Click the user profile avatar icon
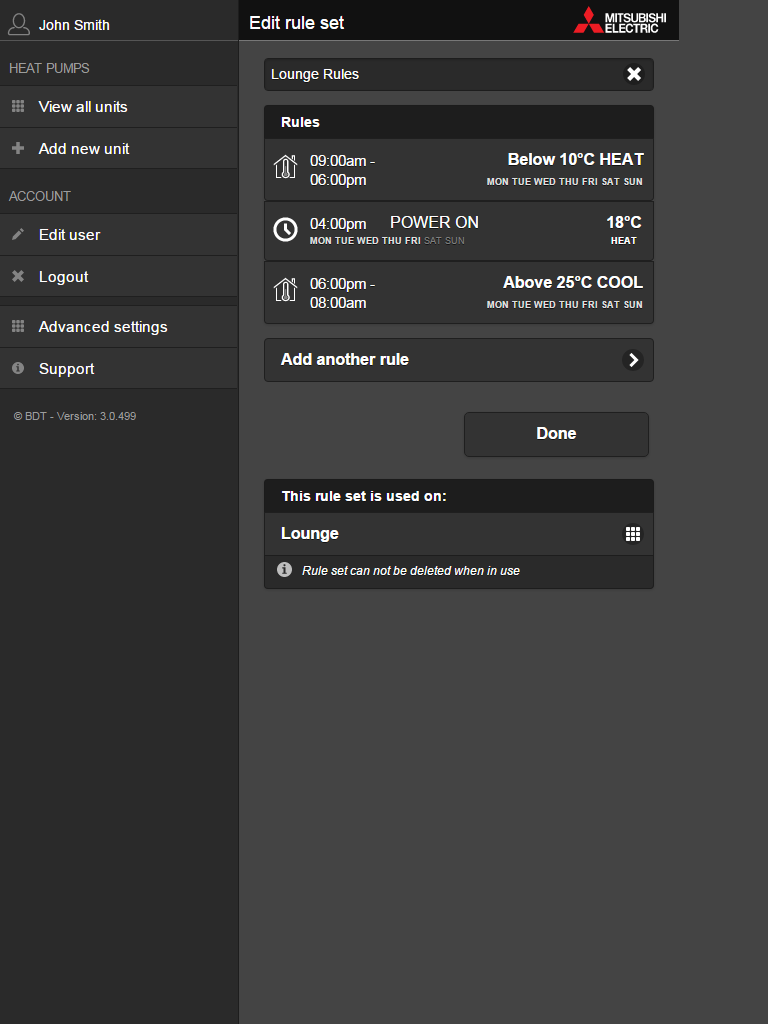This screenshot has height=1024, width=768. (19, 24)
